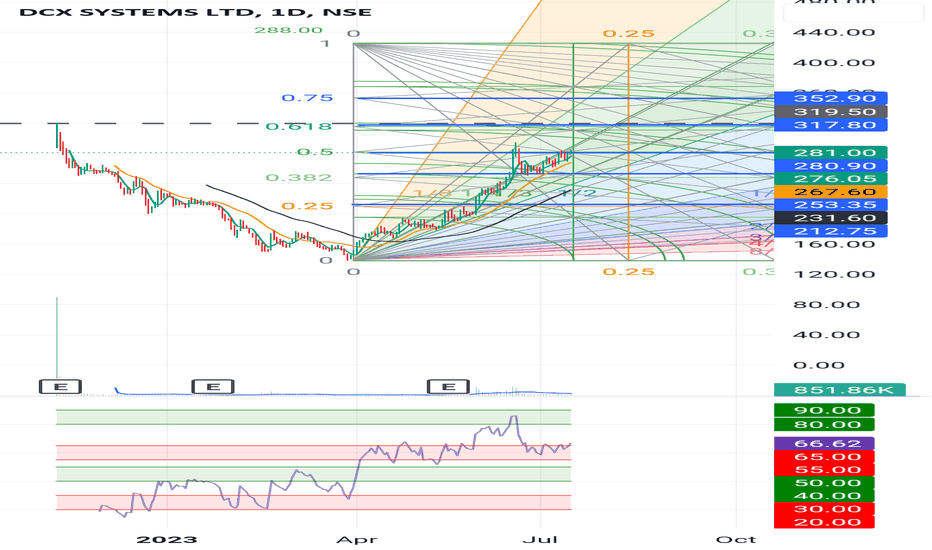Click the red 55.00 RSI level label
932x550 pixels.
coord(824,470)
